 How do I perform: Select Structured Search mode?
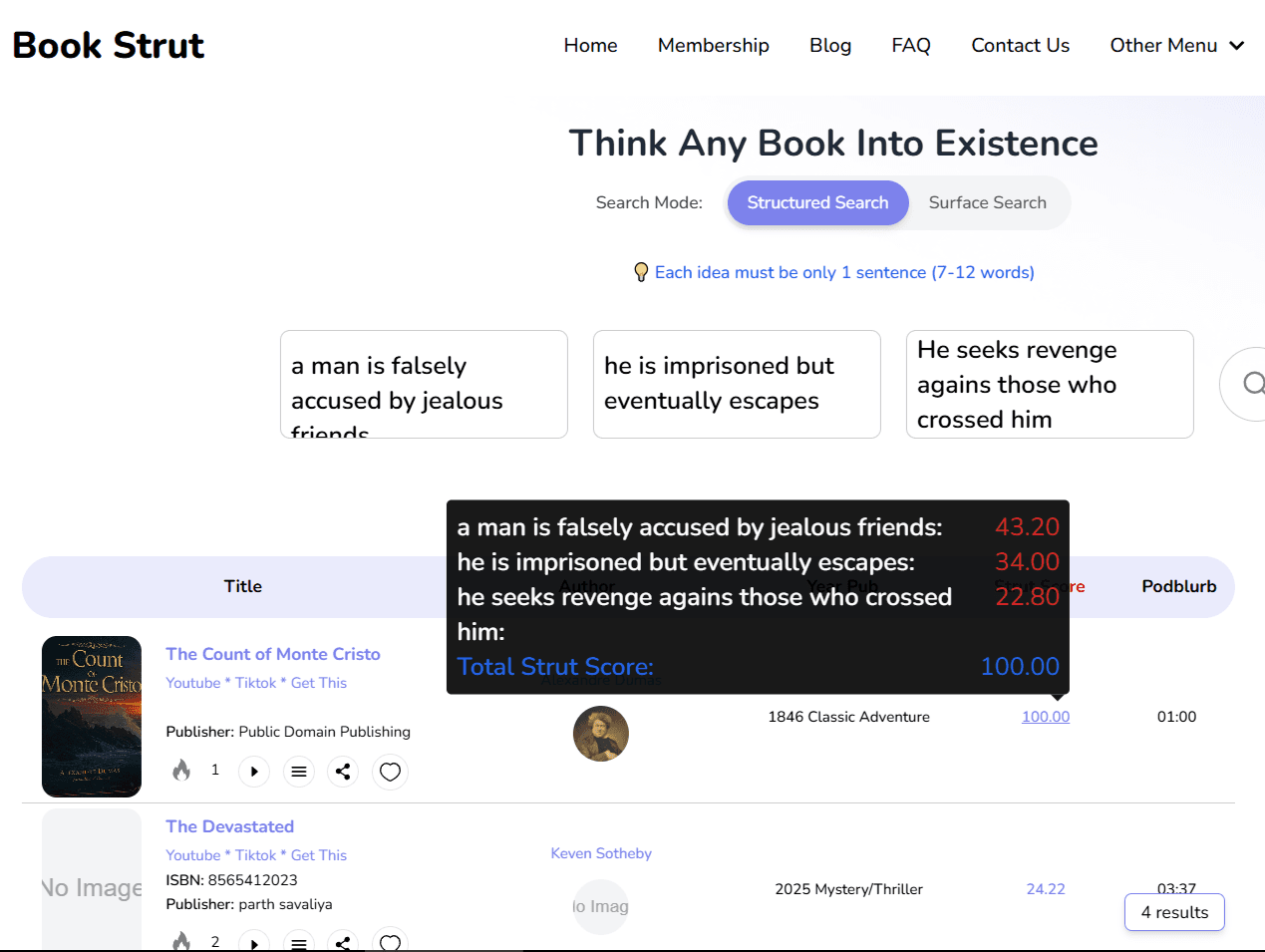(817, 202)
